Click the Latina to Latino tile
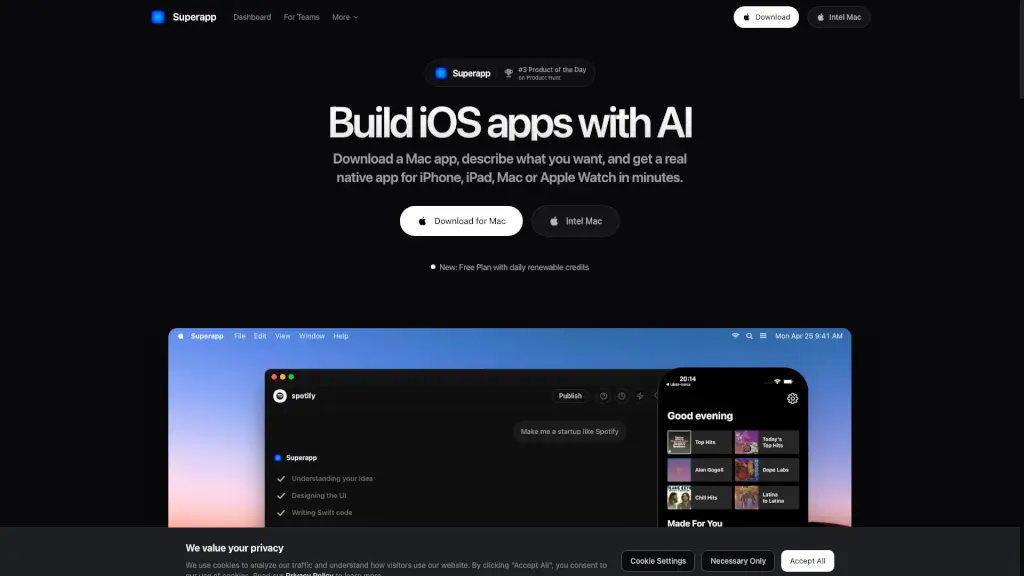Screen dimensions: 1024x576 766,498
